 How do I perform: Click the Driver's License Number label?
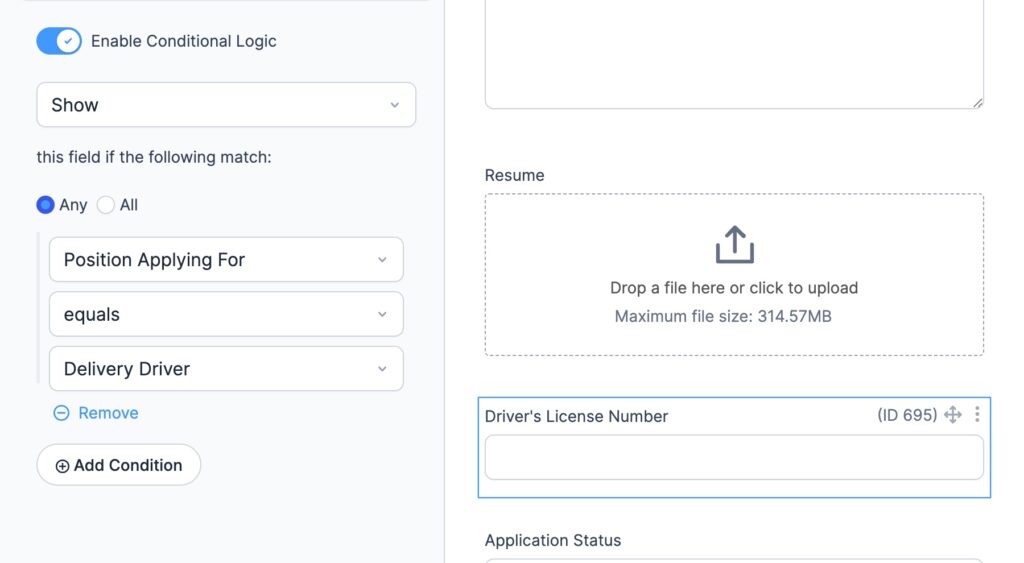pyautogui.click(x=576, y=417)
